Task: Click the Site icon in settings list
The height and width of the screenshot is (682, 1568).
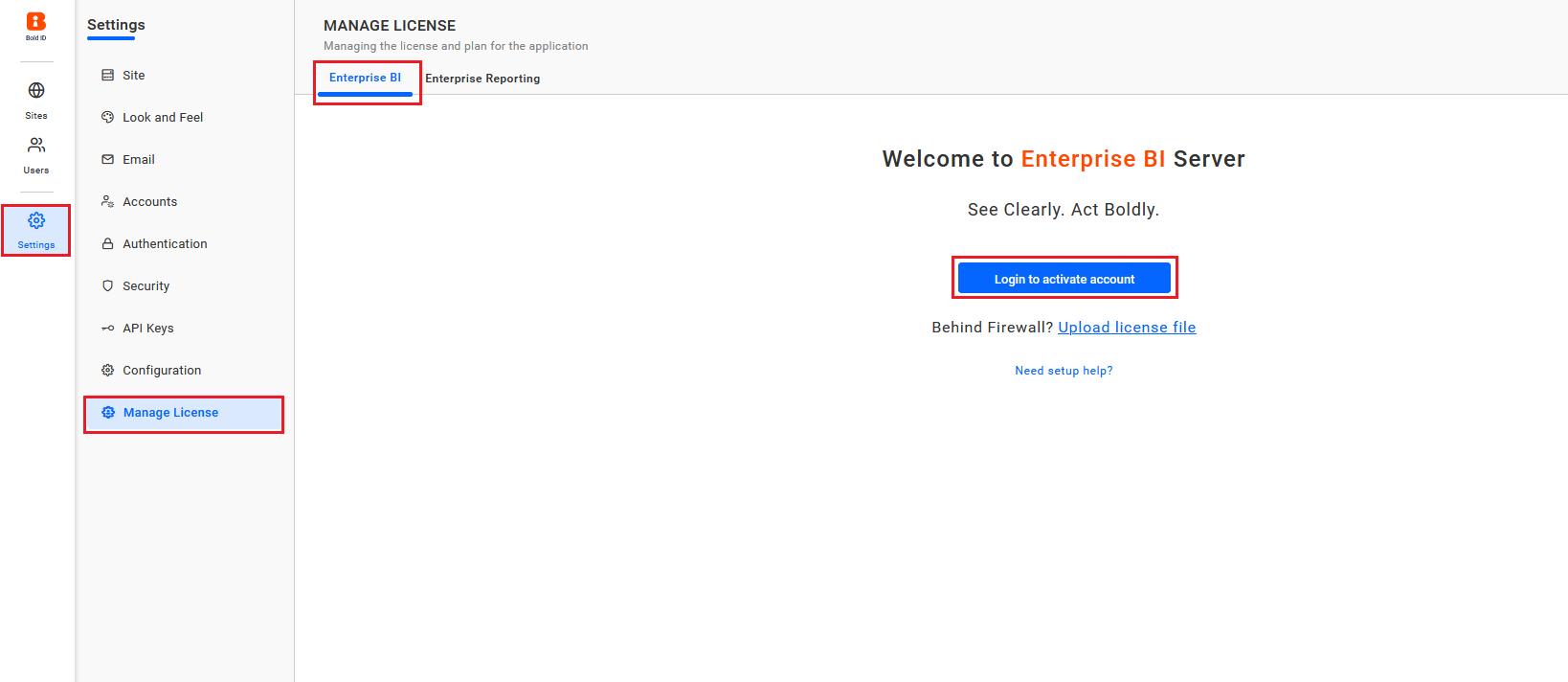Action: tap(108, 75)
